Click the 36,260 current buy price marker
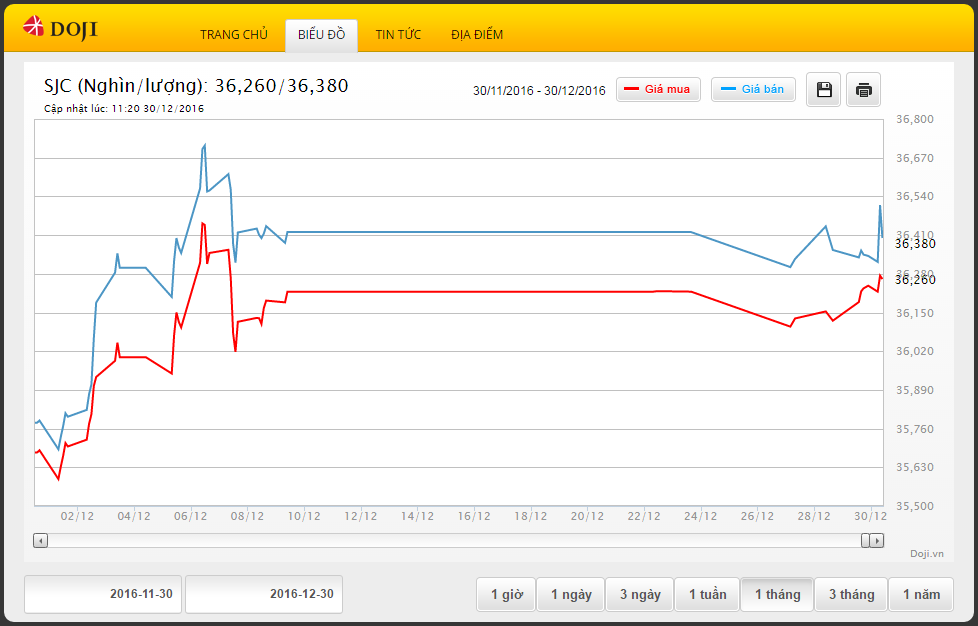Screen dimensions: 978x626 click(915, 280)
